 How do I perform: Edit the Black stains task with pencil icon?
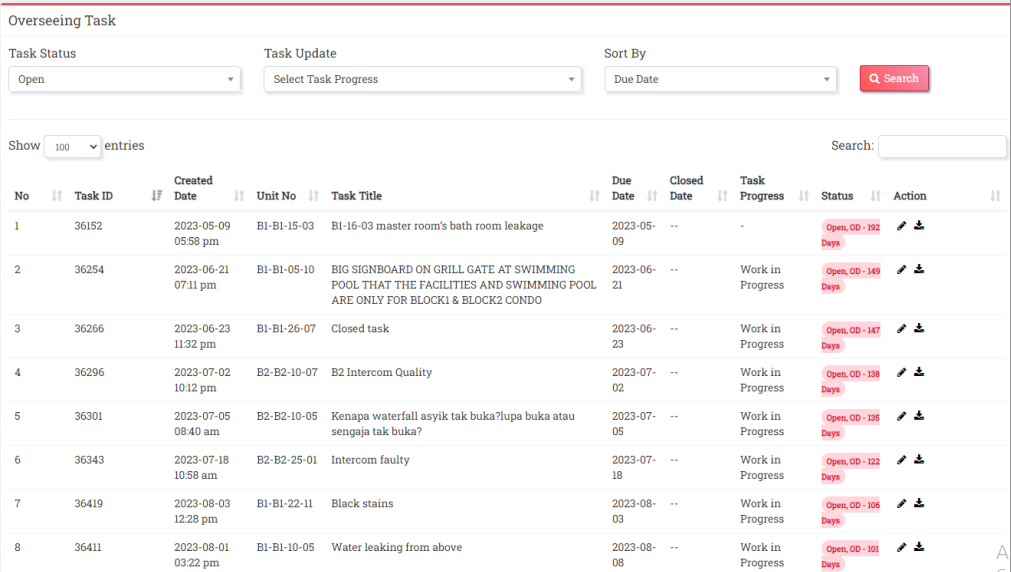tap(901, 504)
